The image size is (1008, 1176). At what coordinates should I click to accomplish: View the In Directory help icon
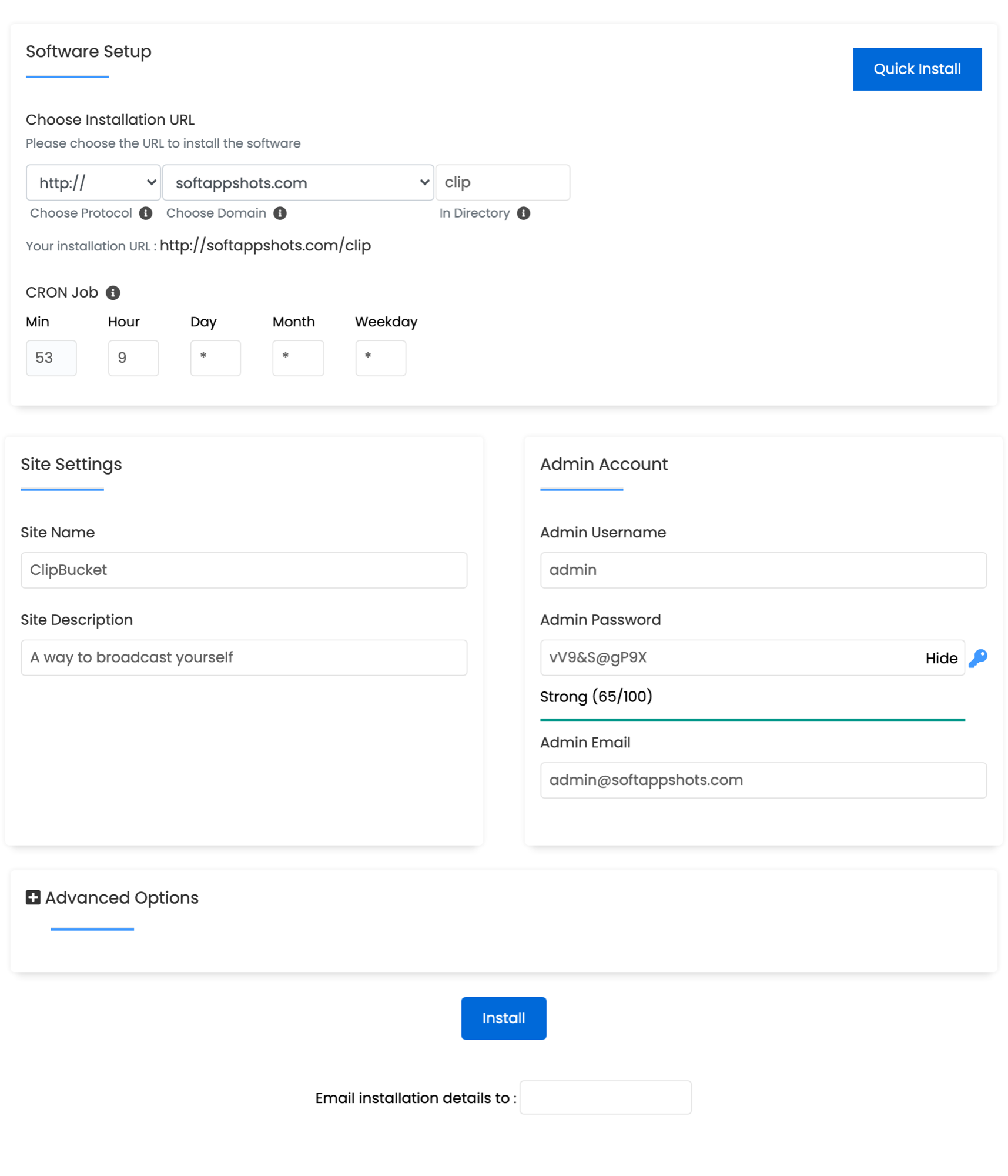524,213
